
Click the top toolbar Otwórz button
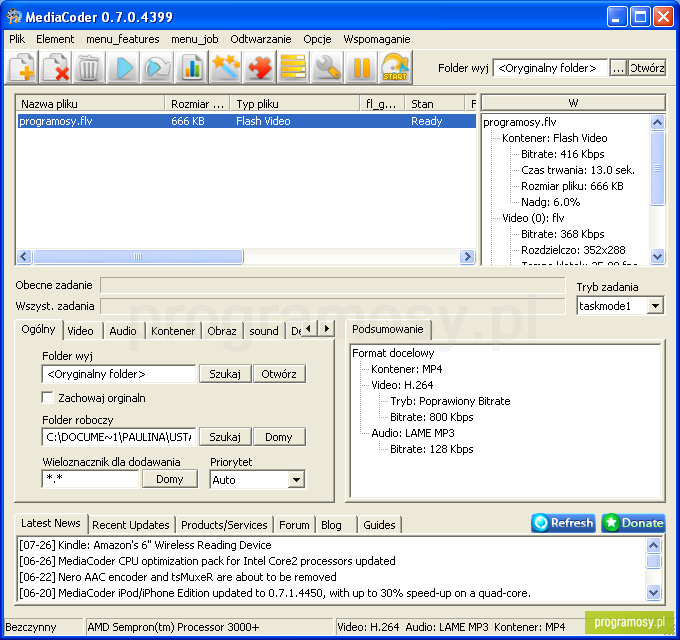coord(647,68)
